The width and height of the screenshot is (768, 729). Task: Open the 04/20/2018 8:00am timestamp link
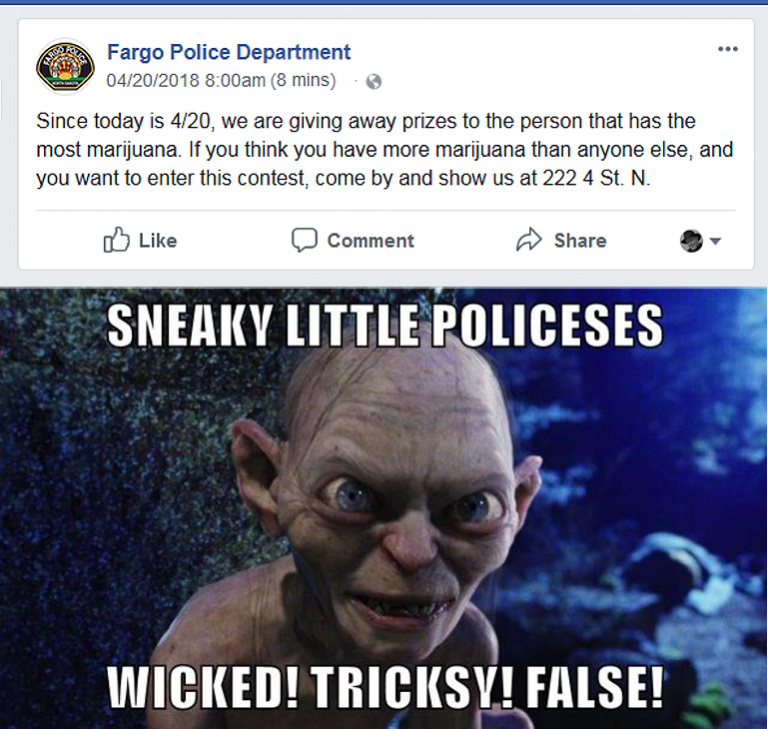pos(186,80)
